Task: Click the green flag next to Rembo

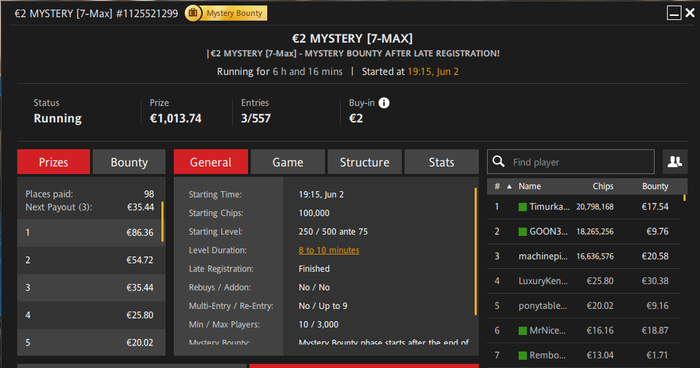Action: pyautogui.click(x=522, y=355)
